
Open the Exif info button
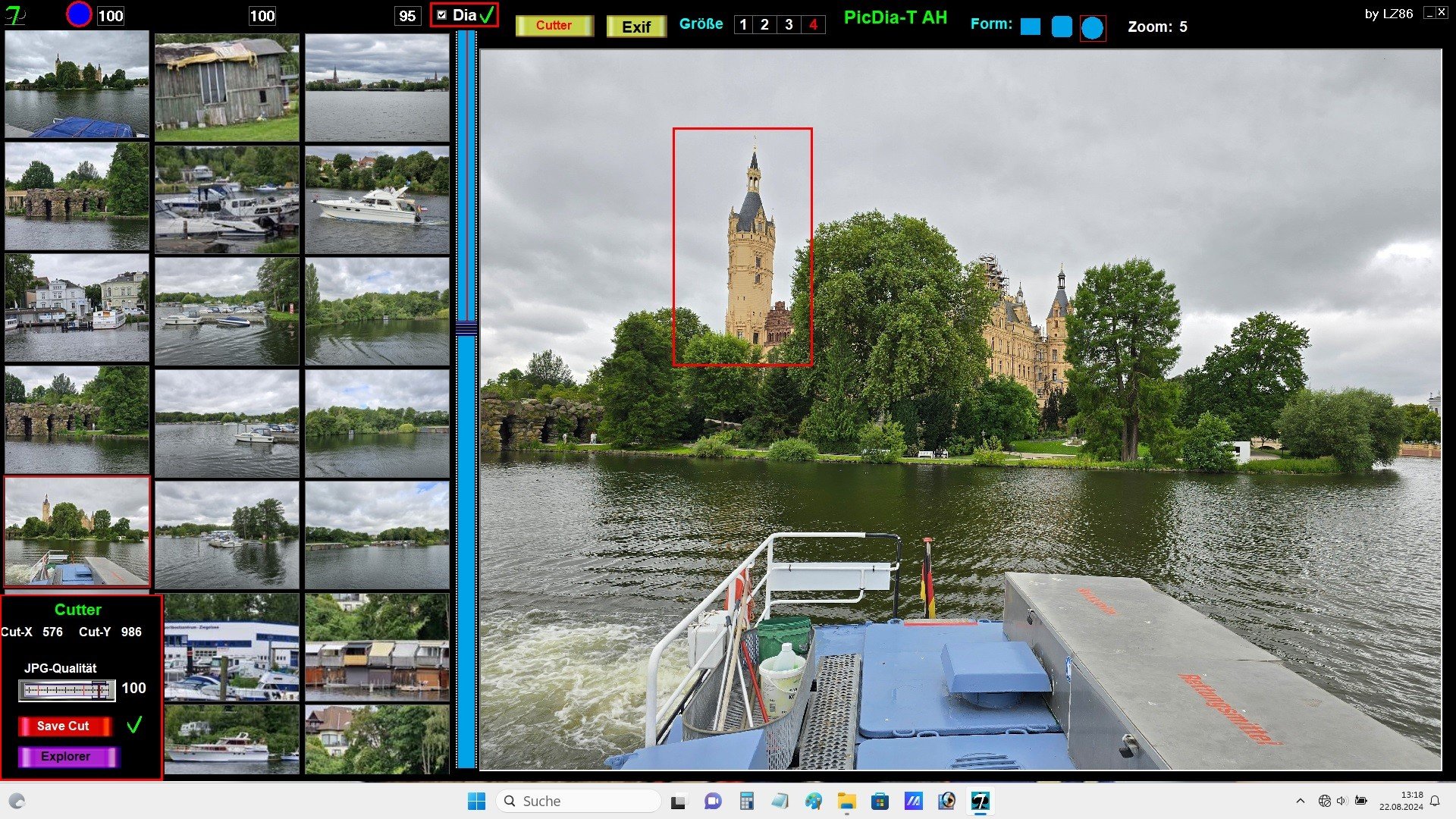(636, 27)
